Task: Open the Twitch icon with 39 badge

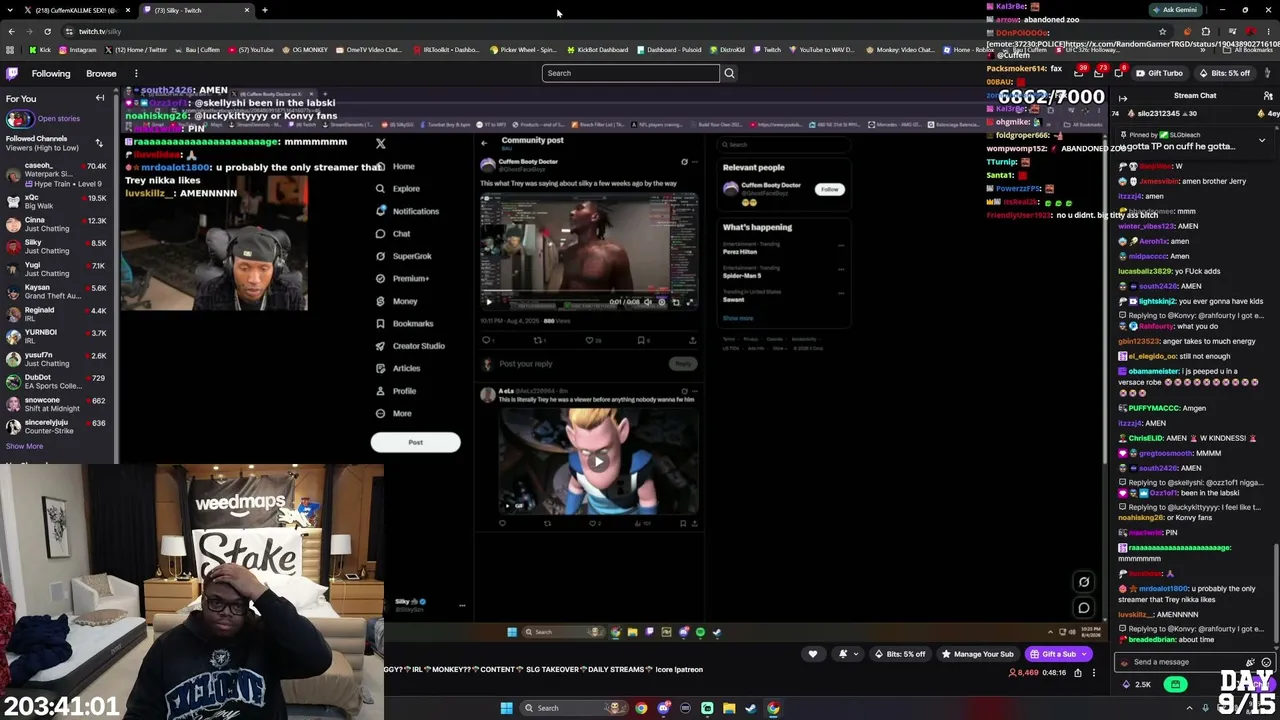Action: [1079, 73]
